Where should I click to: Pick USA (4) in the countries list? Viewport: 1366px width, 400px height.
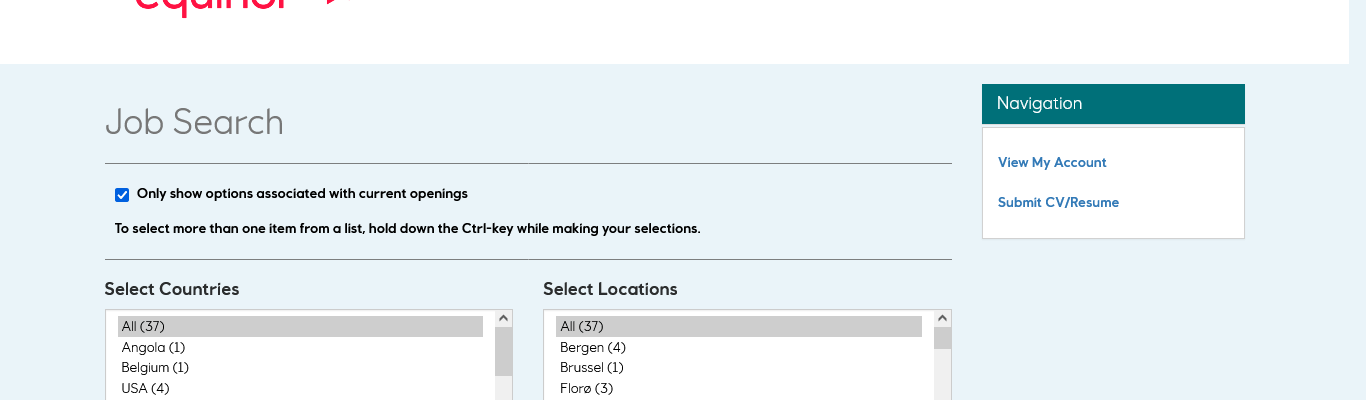[146, 388]
